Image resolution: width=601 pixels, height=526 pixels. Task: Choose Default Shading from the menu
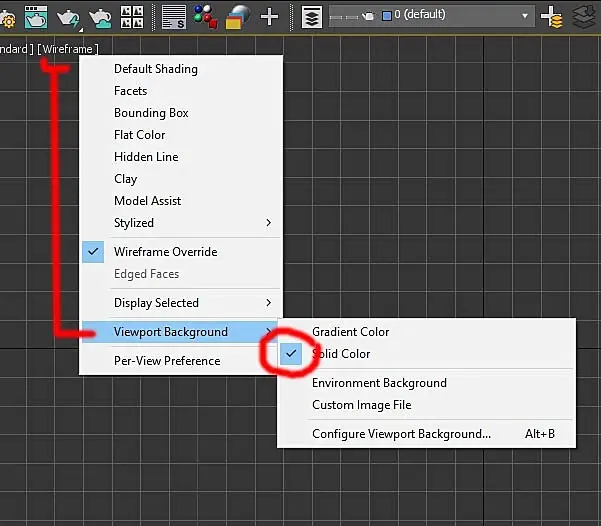point(181,69)
